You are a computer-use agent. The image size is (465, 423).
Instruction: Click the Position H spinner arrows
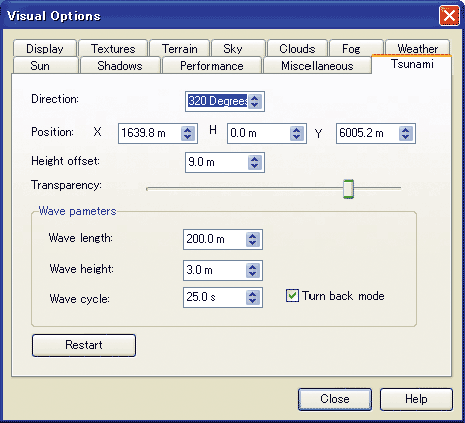(297, 133)
